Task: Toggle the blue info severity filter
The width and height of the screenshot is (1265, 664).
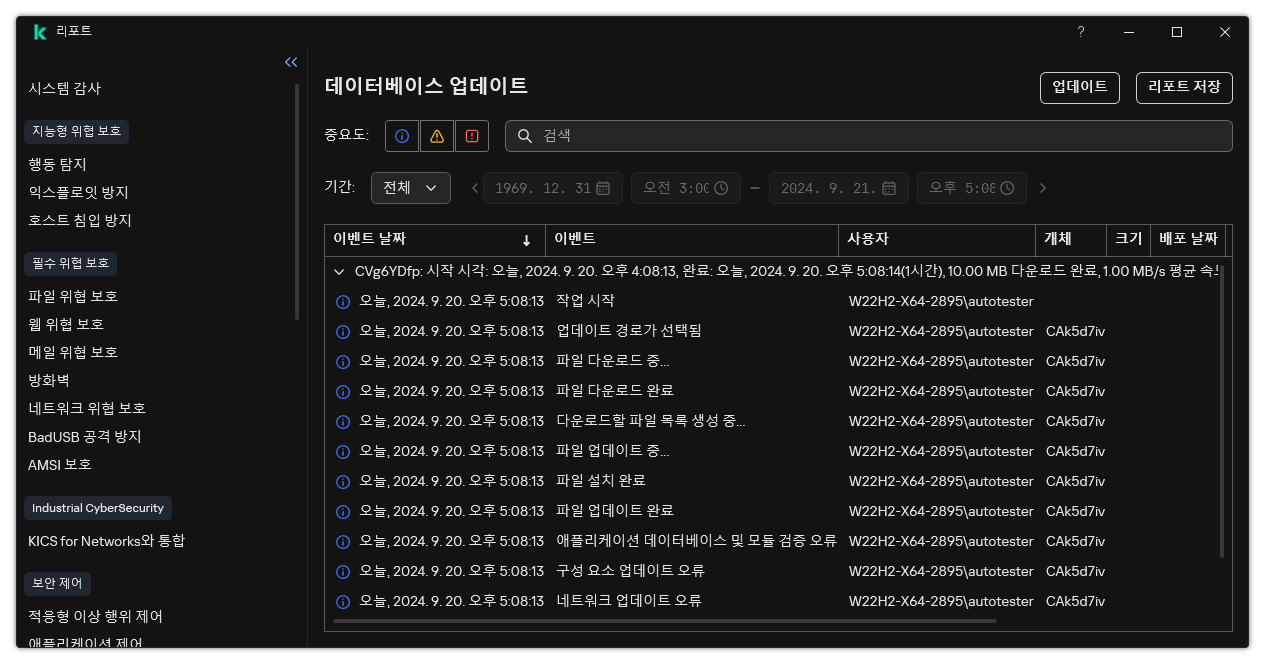Action: (x=401, y=135)
